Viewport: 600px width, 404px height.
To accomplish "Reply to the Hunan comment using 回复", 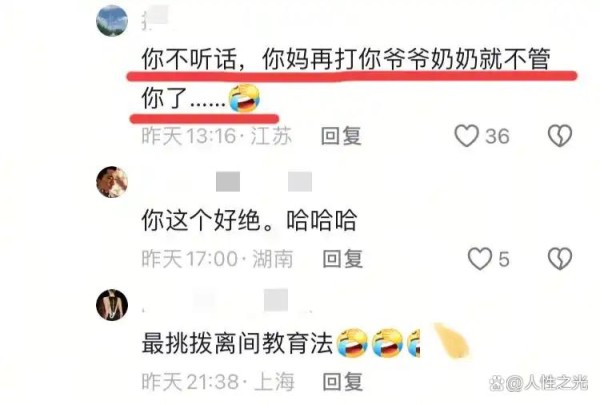I will click(x=342, y=259).
